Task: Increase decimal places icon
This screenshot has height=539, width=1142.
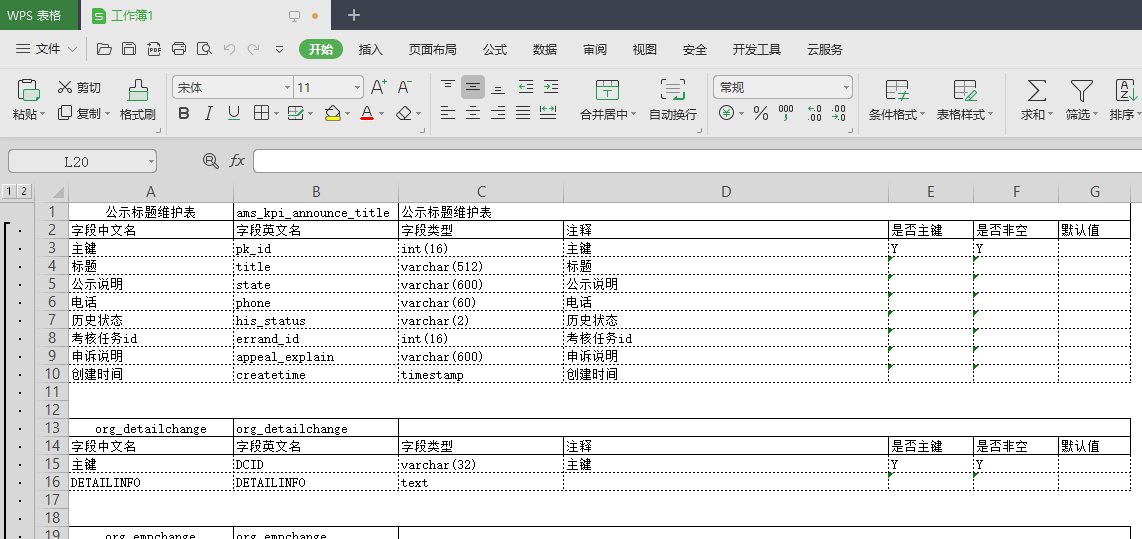Action: (x=814, y=113)
